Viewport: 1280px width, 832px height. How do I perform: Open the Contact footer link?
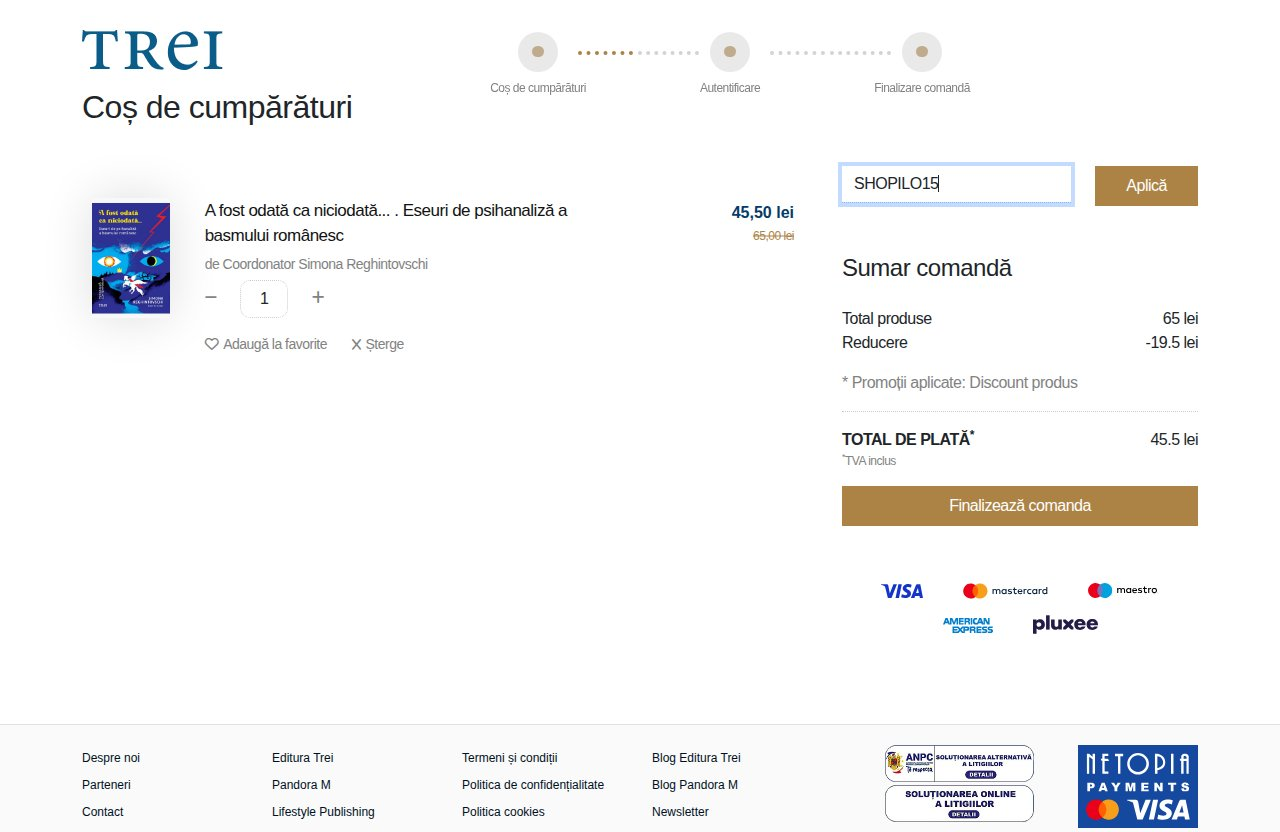103,812
